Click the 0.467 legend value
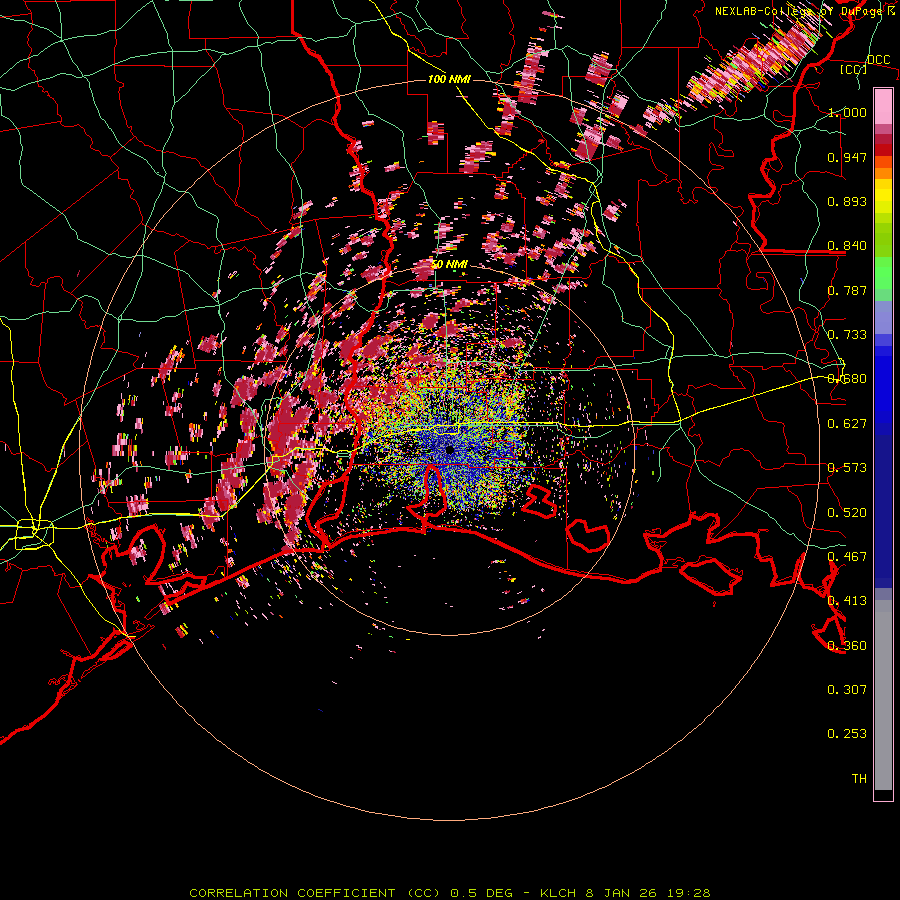This screenshot has height=900, width=900. [x=847, y=557]
